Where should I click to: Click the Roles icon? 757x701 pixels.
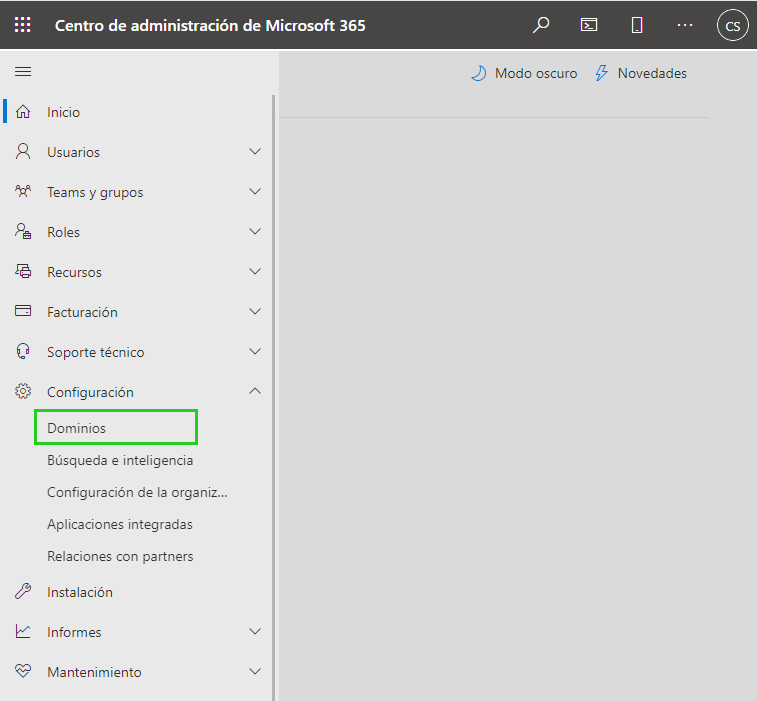[23, 231]
